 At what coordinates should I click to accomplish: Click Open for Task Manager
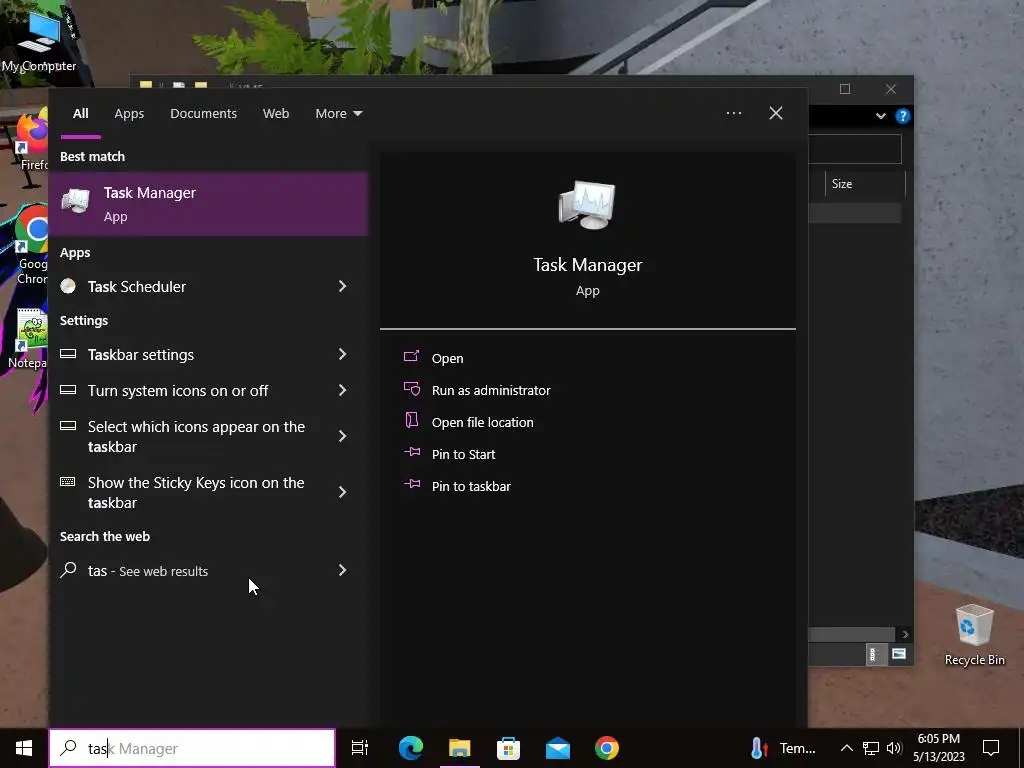pyautogui.click(x=447, y=359)
